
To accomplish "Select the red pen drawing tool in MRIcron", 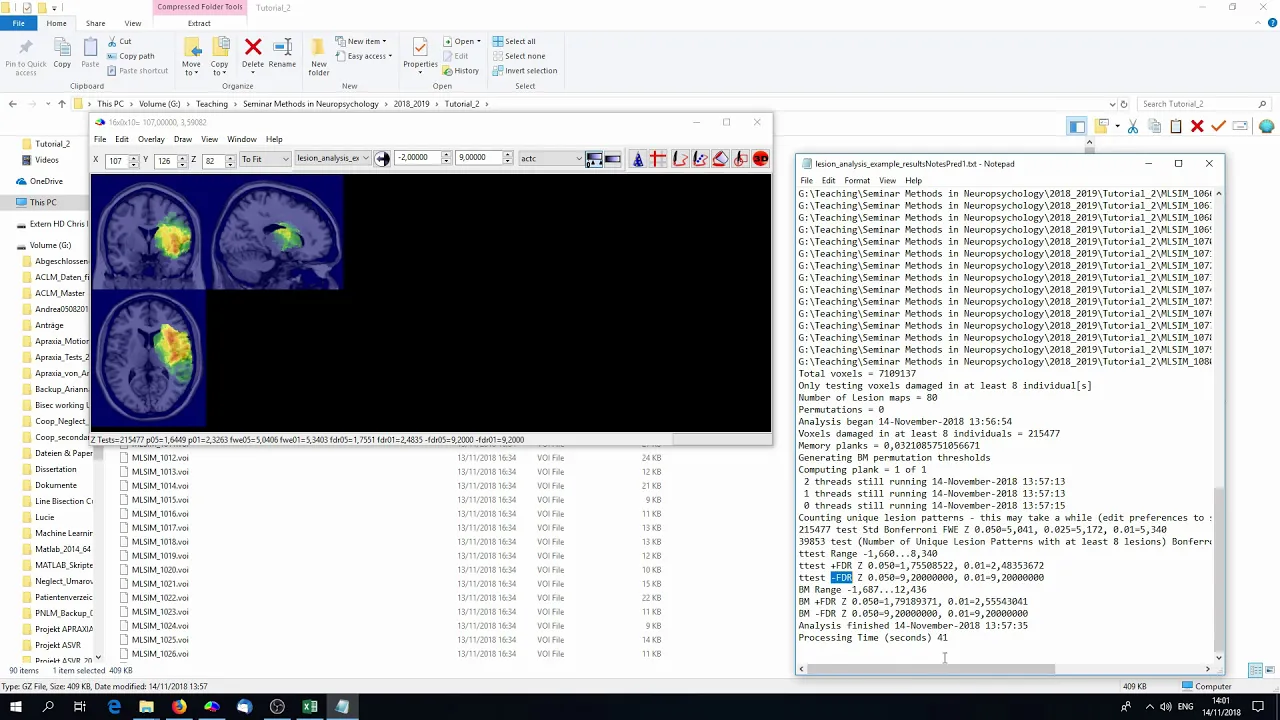I will [680, 159].
